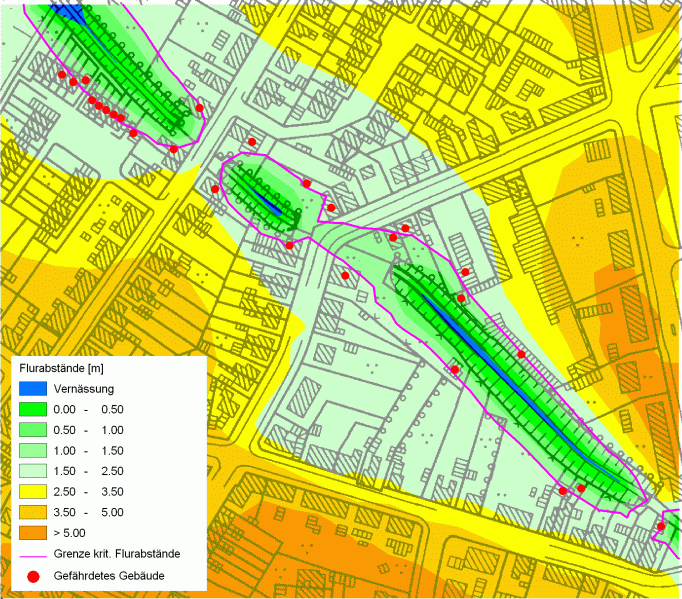Pick the 1.00 - 1.50 legend swatch
This screenshot has height=599, width=682.
(34, 450)
